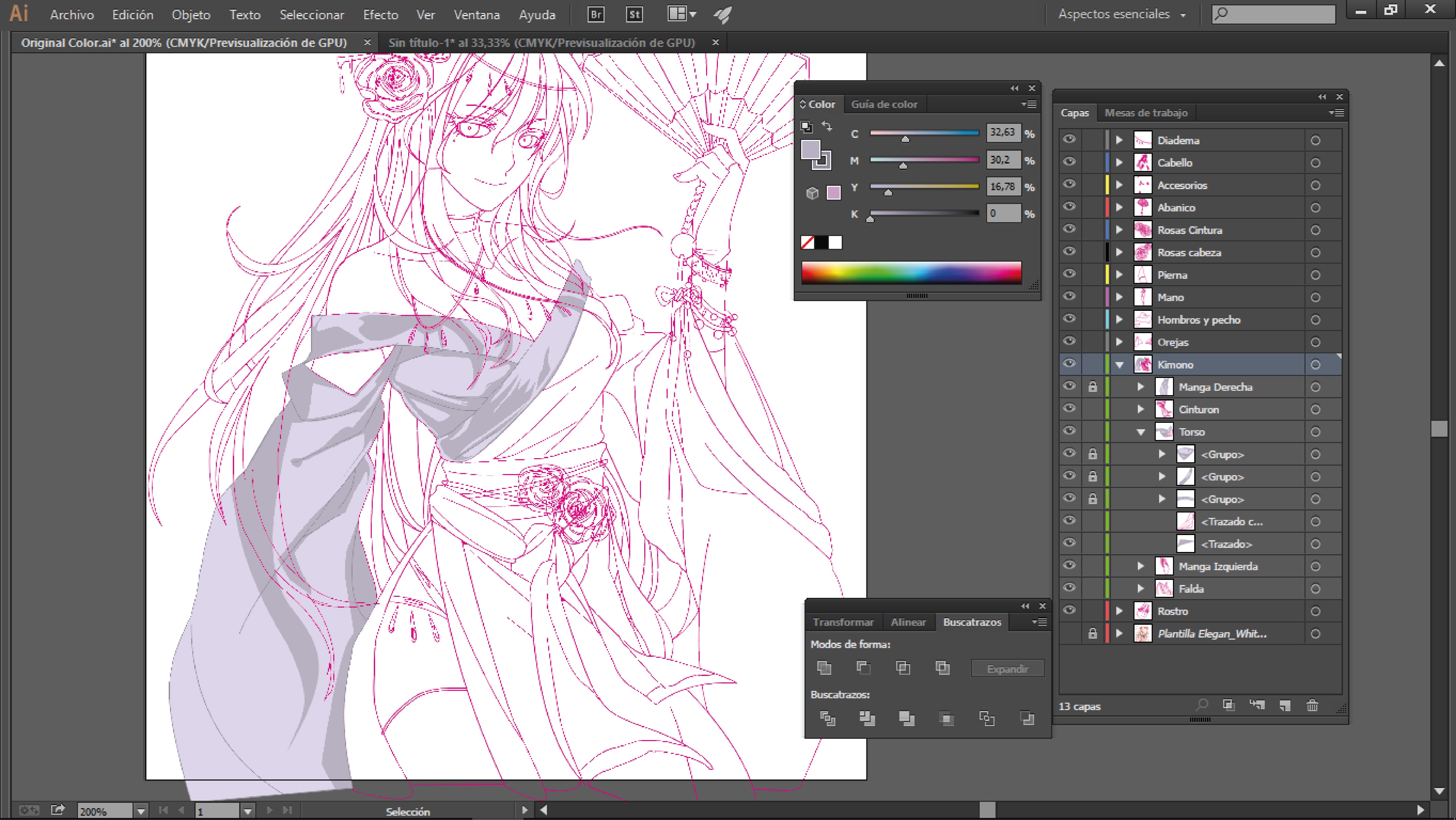Click the Expandir button

click(1007, 669)
